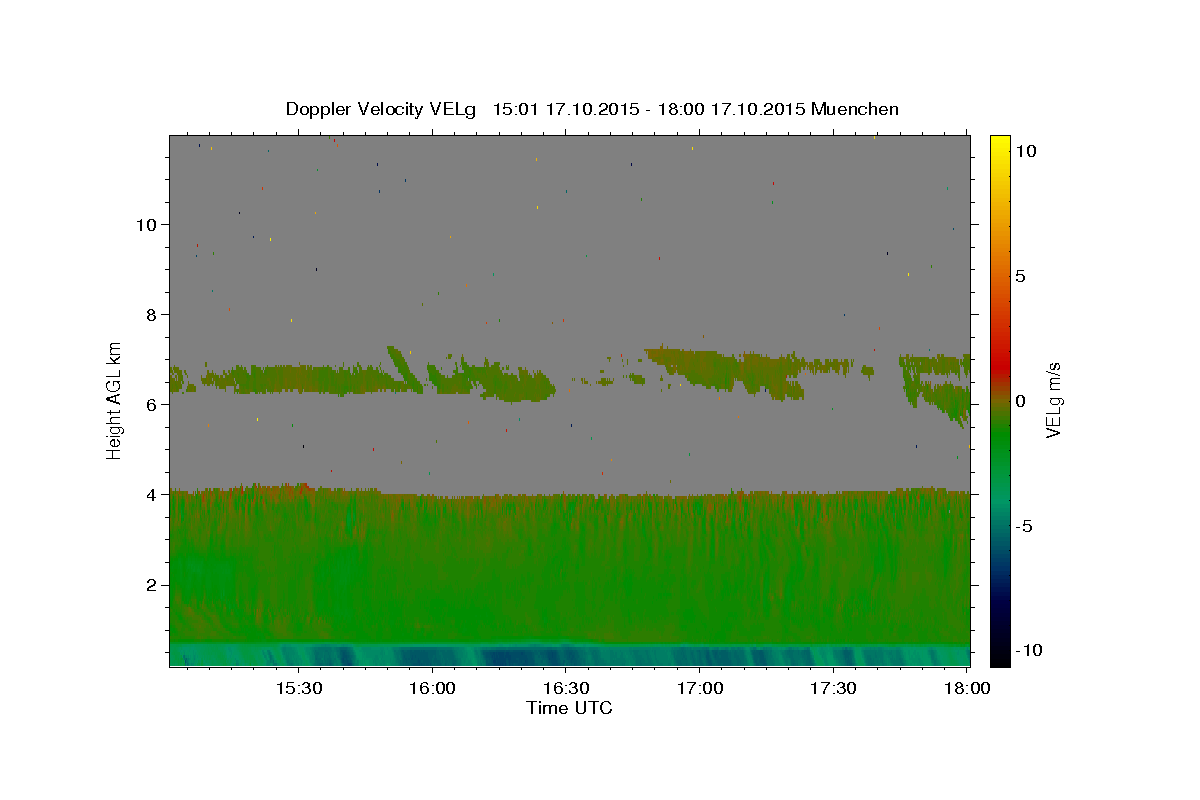
Task: Click the 16:00 time tick label
Action: click(x=432, y=688)
